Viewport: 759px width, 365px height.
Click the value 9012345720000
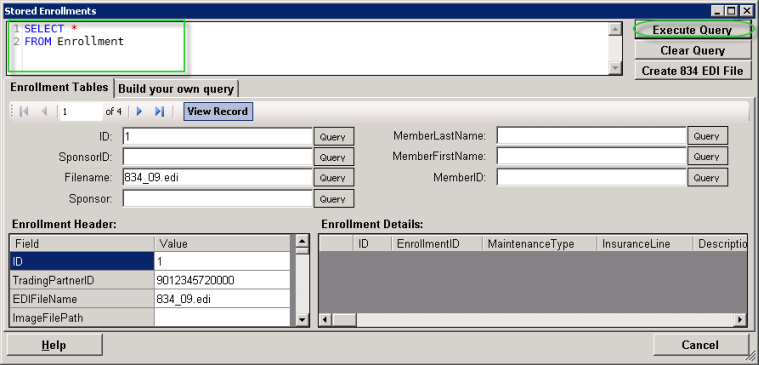195,280
